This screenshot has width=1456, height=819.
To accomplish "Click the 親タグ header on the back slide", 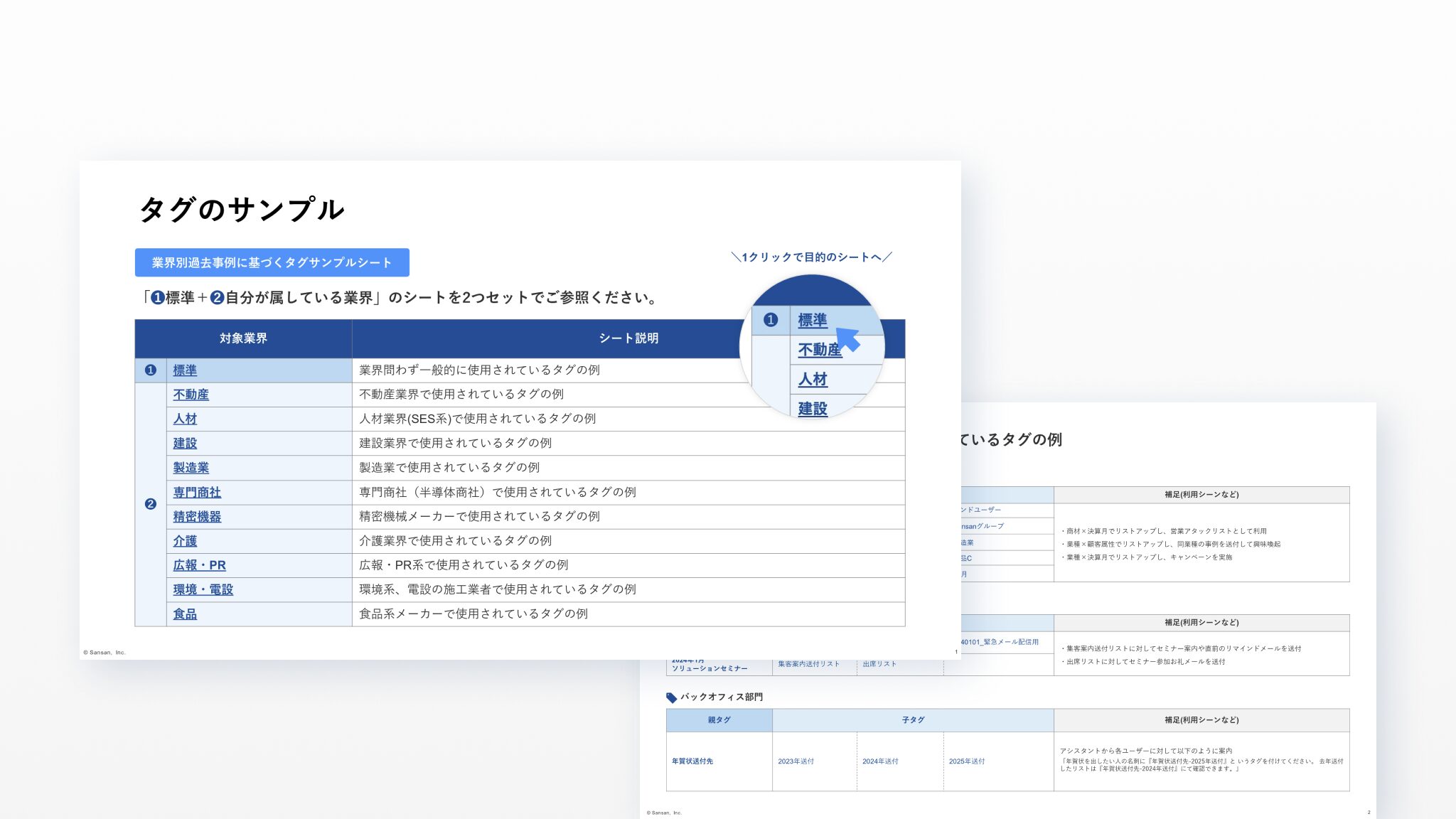I will (x=719, y=720).
